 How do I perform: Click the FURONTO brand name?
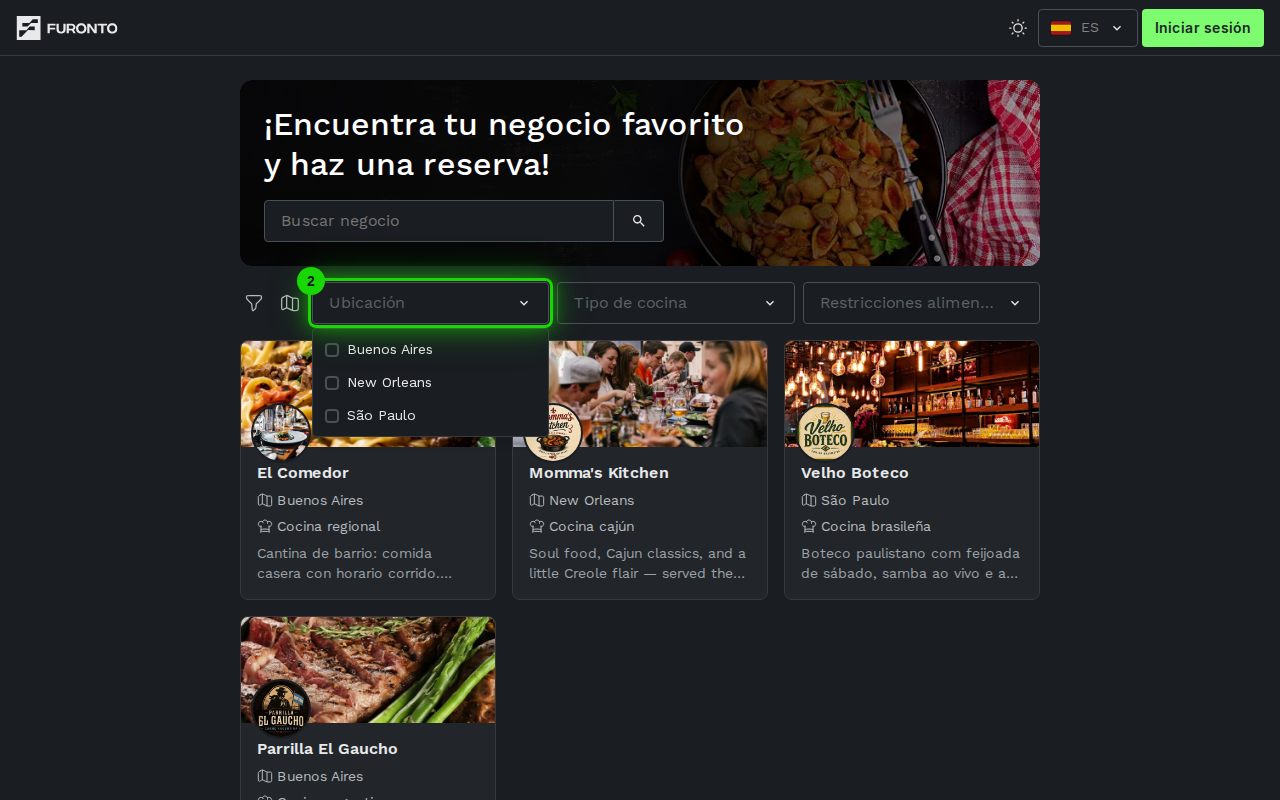click(82, 28)
